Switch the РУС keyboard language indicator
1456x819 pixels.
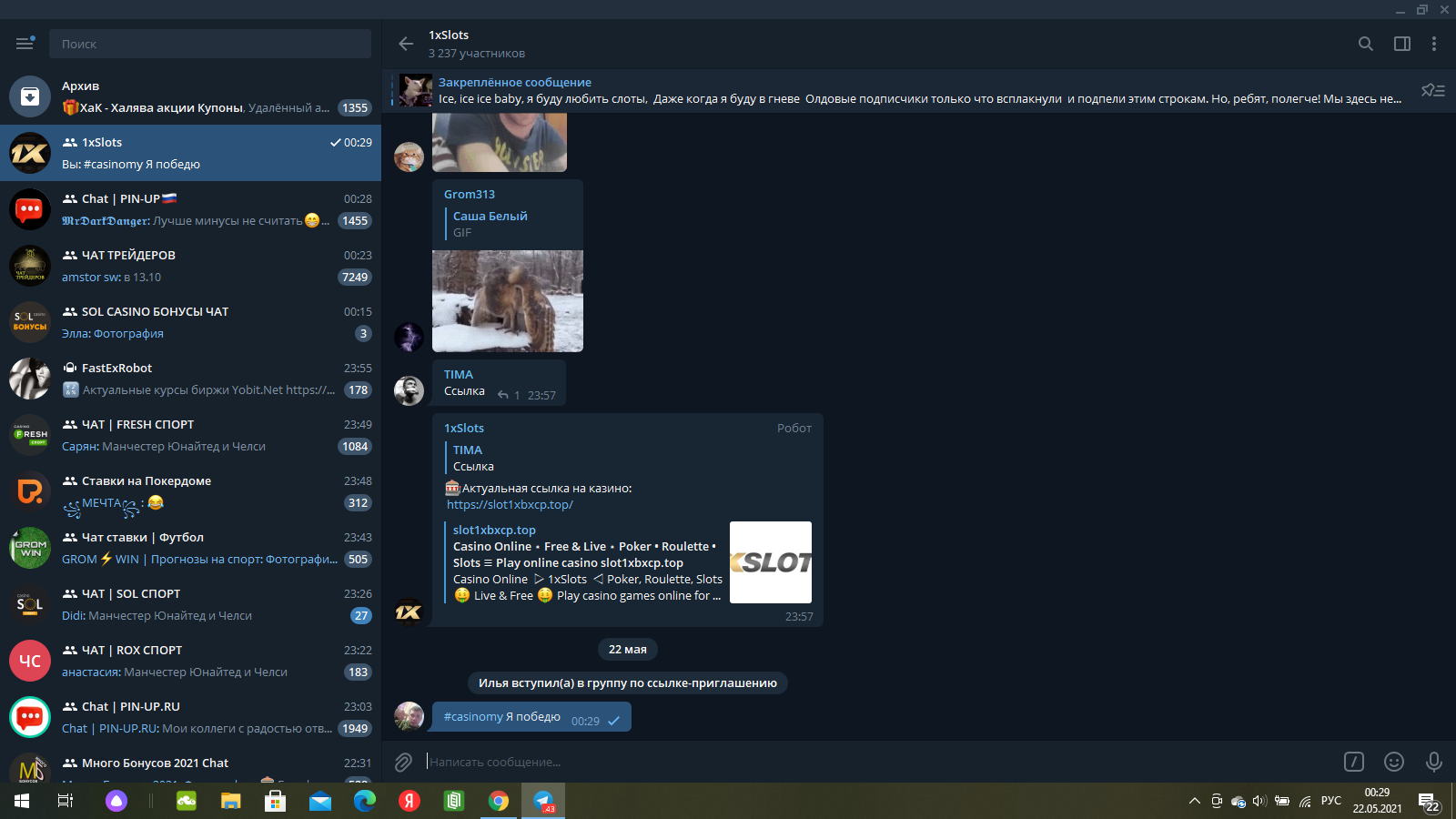coord(1331,801)
